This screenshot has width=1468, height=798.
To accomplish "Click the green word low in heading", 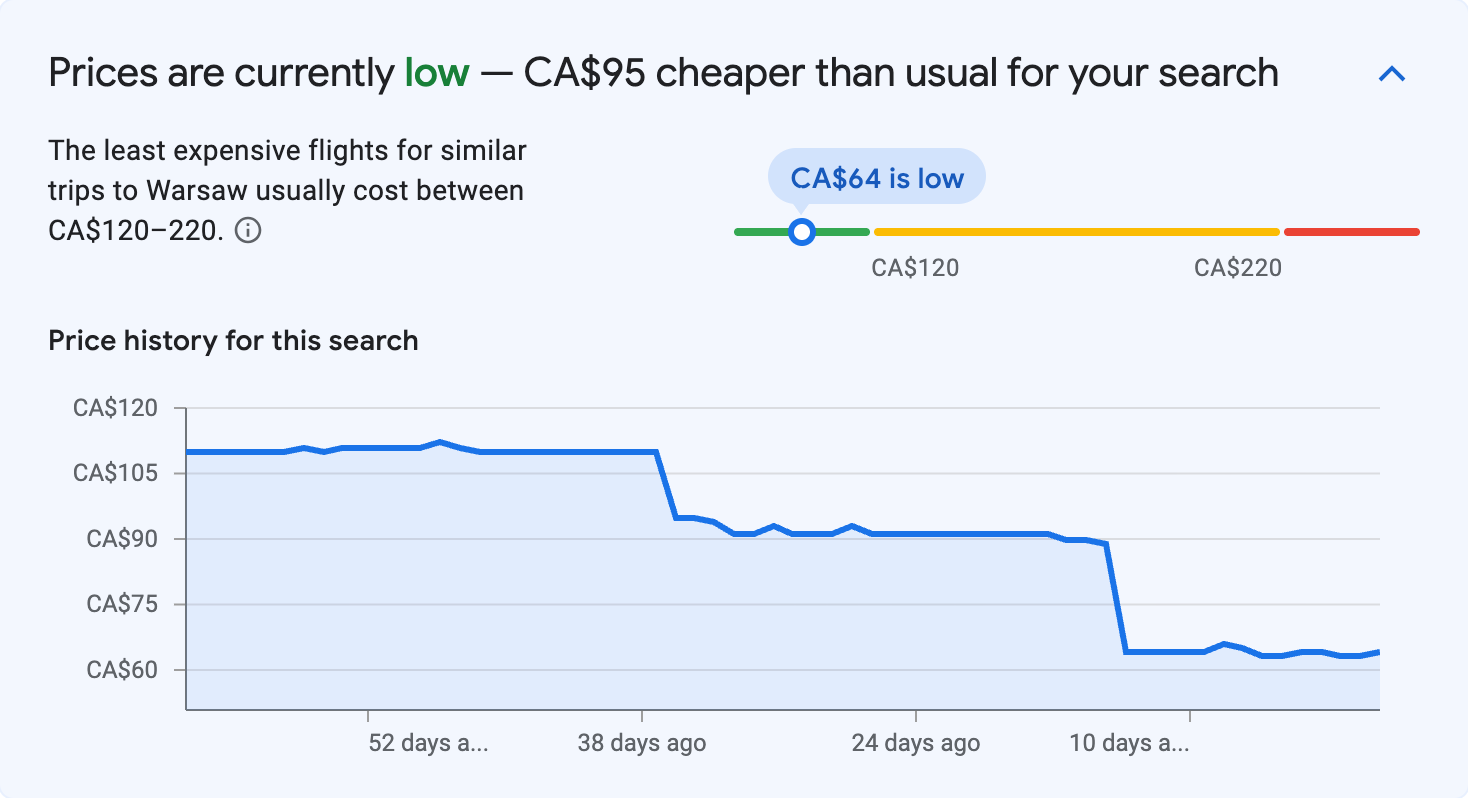I will [436, 72].
